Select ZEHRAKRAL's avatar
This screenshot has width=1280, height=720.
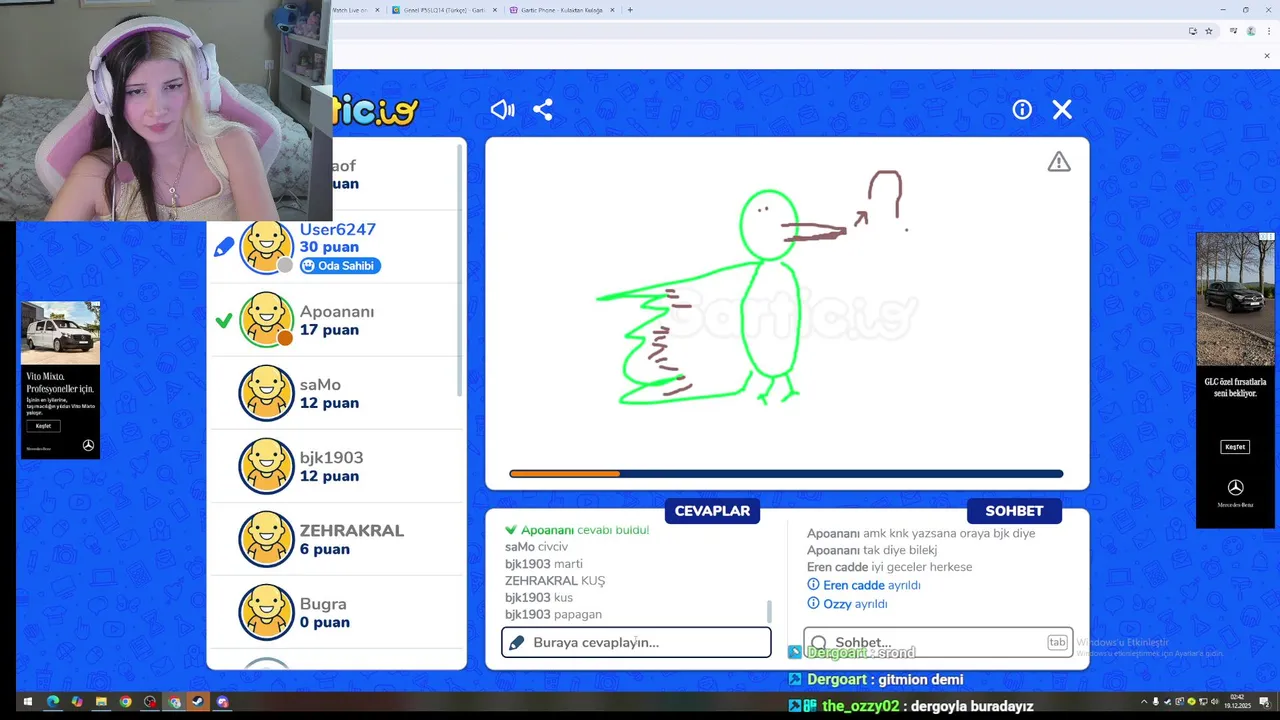[266, 539]
